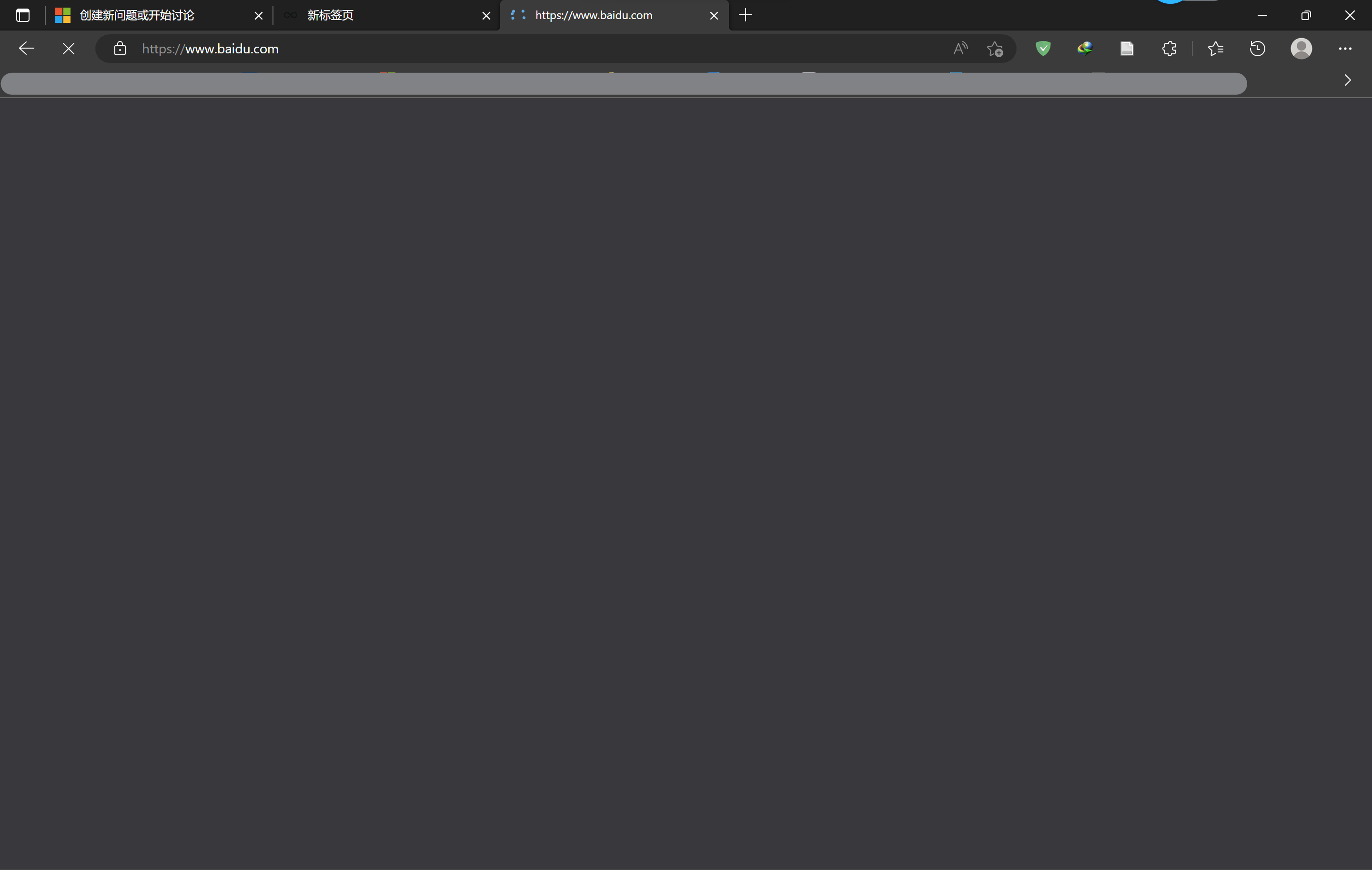This screenshot has width=1372, height=870.
Task: Open the Favorites list icon
Action: pyautogui.click(x=1215, y=49)
